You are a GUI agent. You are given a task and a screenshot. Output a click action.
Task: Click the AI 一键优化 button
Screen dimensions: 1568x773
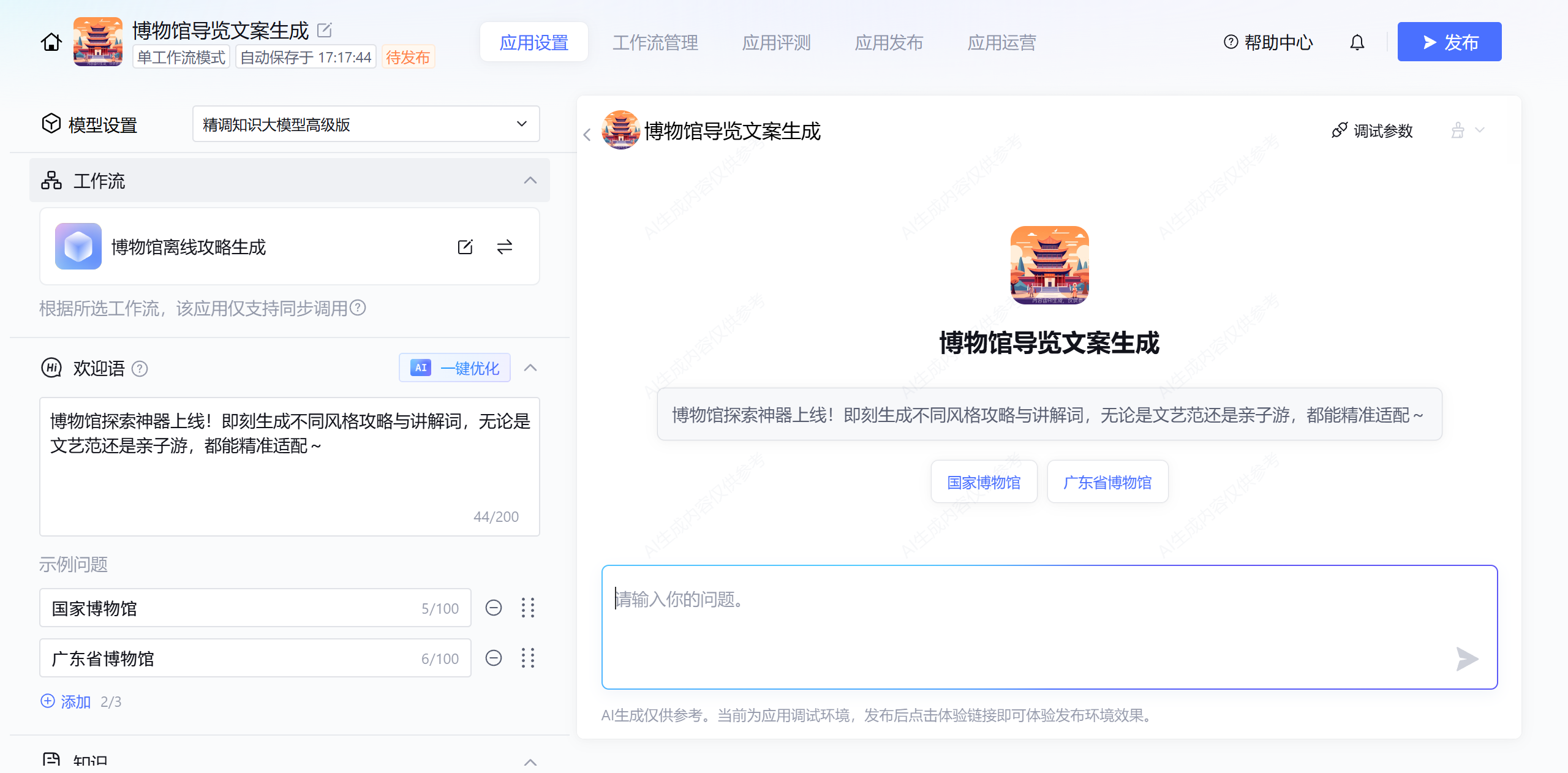point(454,368)
